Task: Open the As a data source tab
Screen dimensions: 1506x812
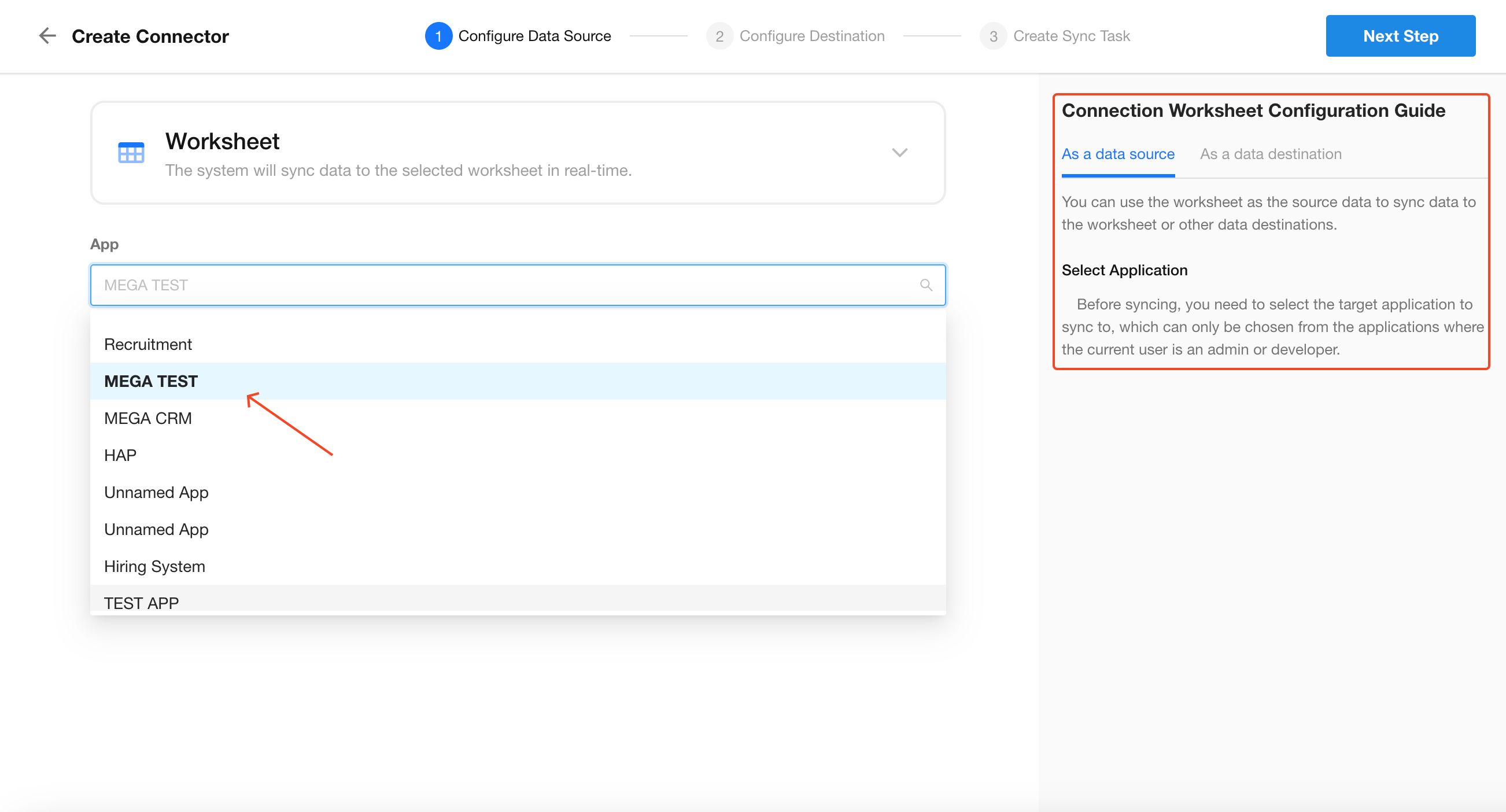Action: [x=1117, y=154]
